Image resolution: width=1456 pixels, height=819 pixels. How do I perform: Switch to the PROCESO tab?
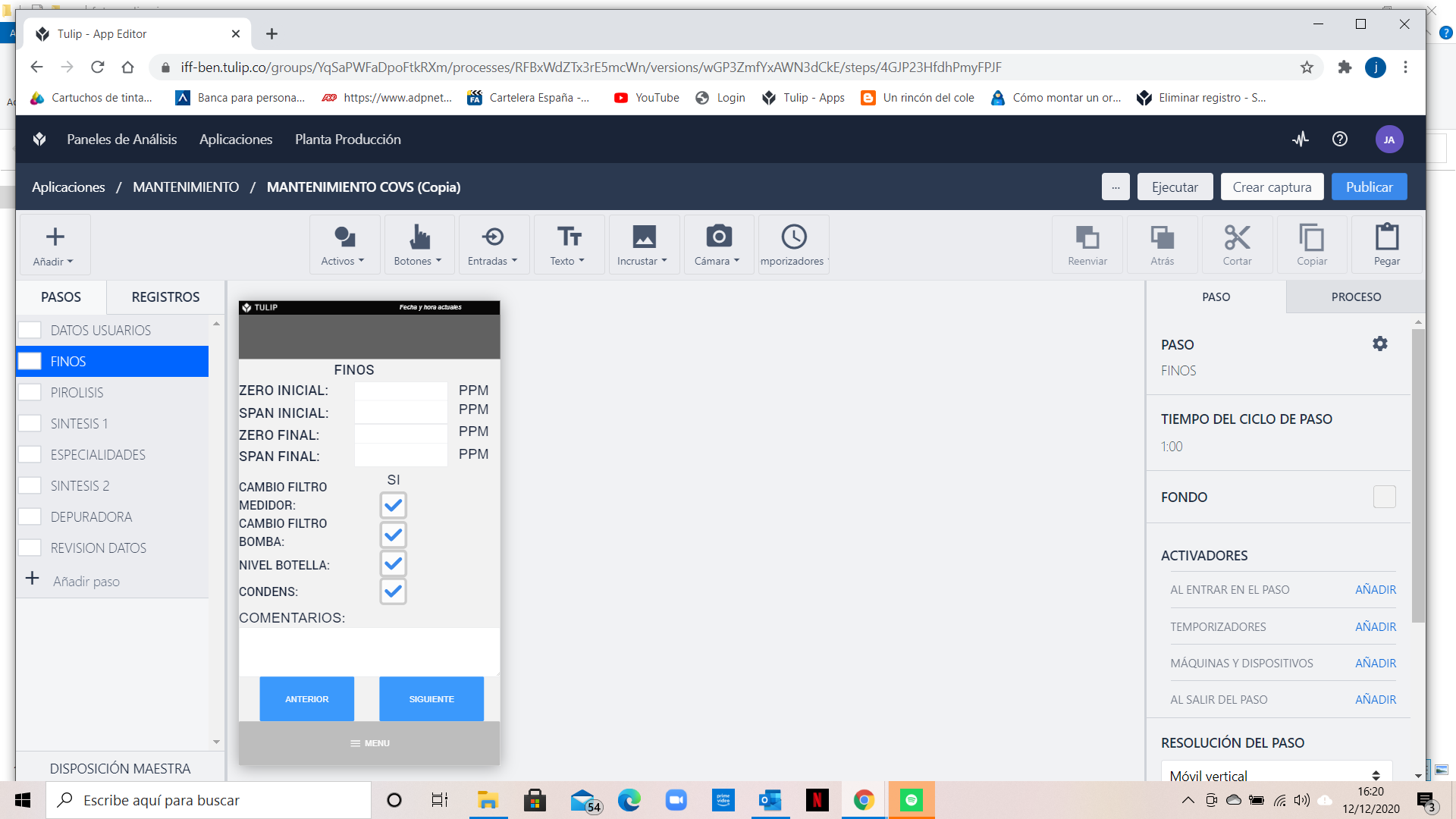point(1355,297)
